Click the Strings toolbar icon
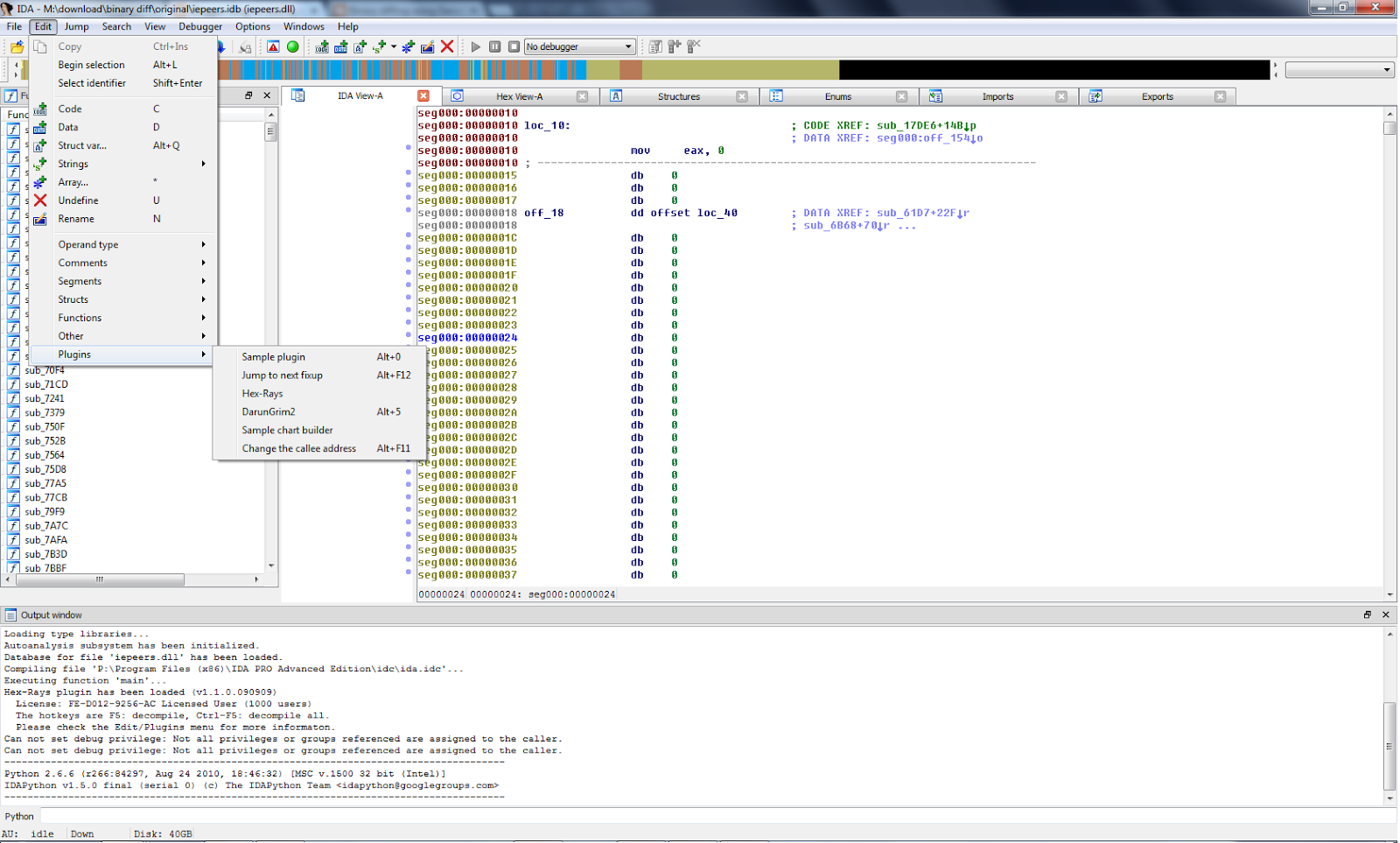 click(380, 46)
